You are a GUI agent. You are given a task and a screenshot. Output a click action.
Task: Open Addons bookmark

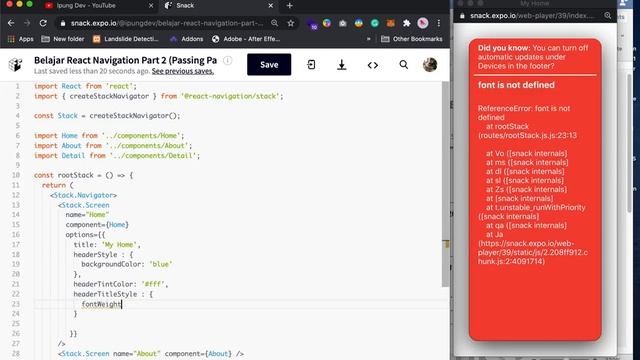186,39
